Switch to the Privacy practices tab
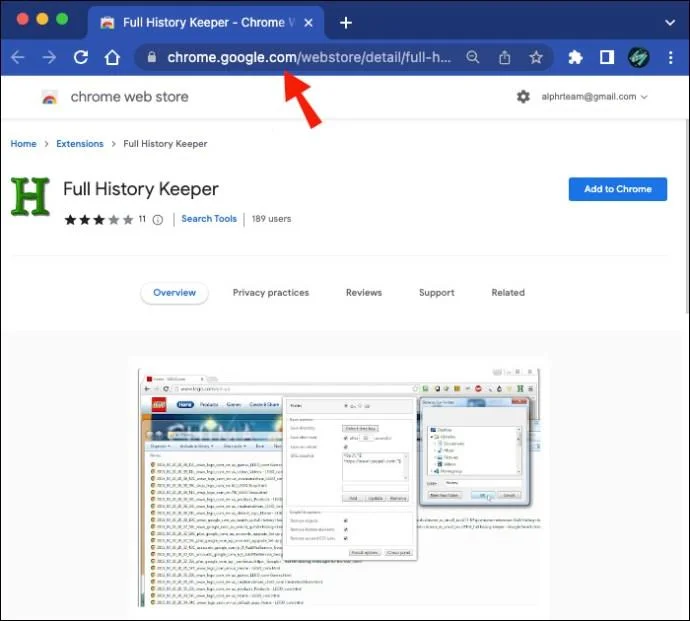This screenshot has height=621, width=690. (x=271, y=293)
